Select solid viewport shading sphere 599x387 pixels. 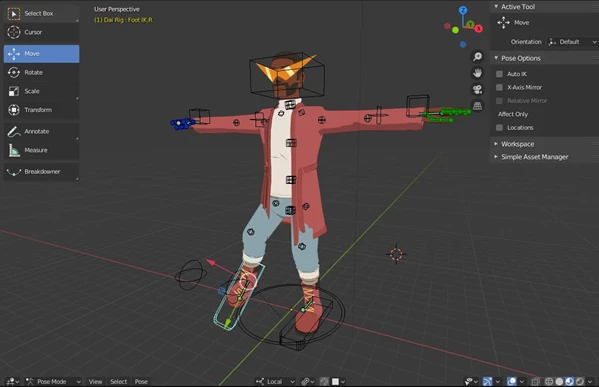pyautogui.click(x=559, y=381)
